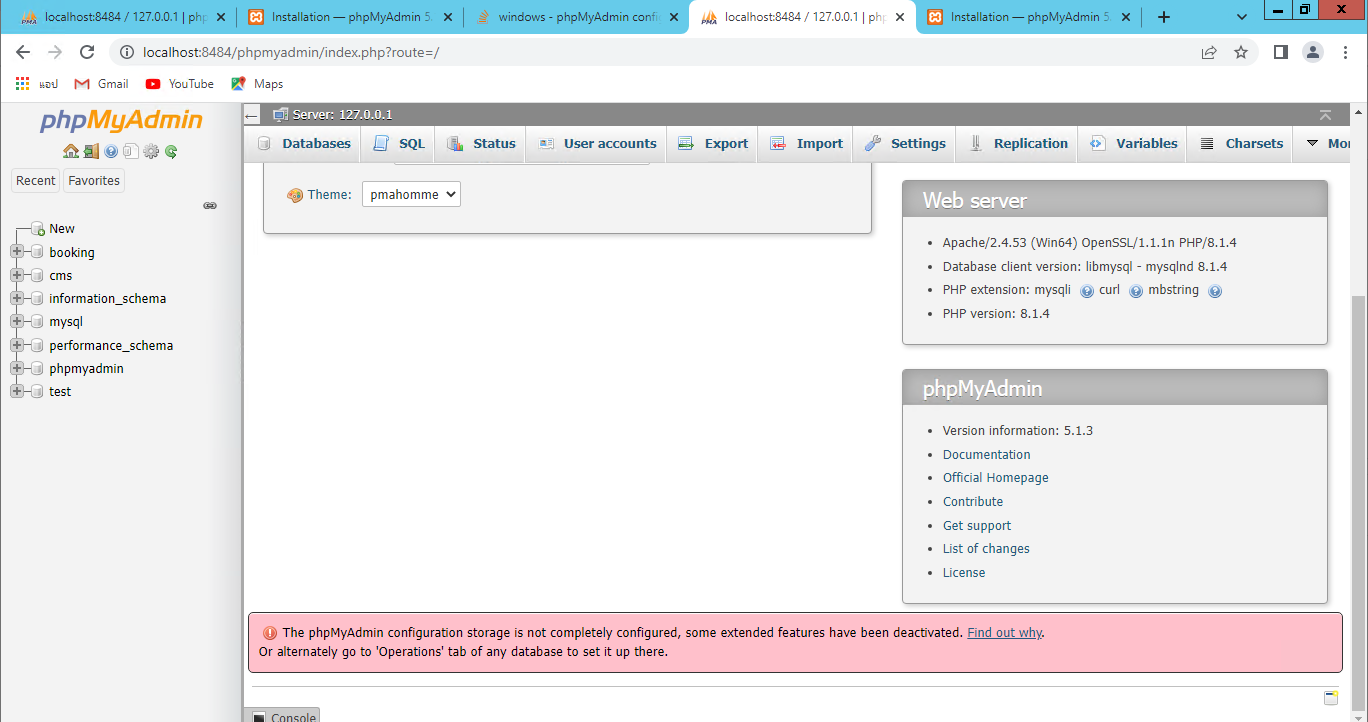Click the help icon next to curl
The width and height of the screenshot is (1368, 722).
[x=1136, y=291]
